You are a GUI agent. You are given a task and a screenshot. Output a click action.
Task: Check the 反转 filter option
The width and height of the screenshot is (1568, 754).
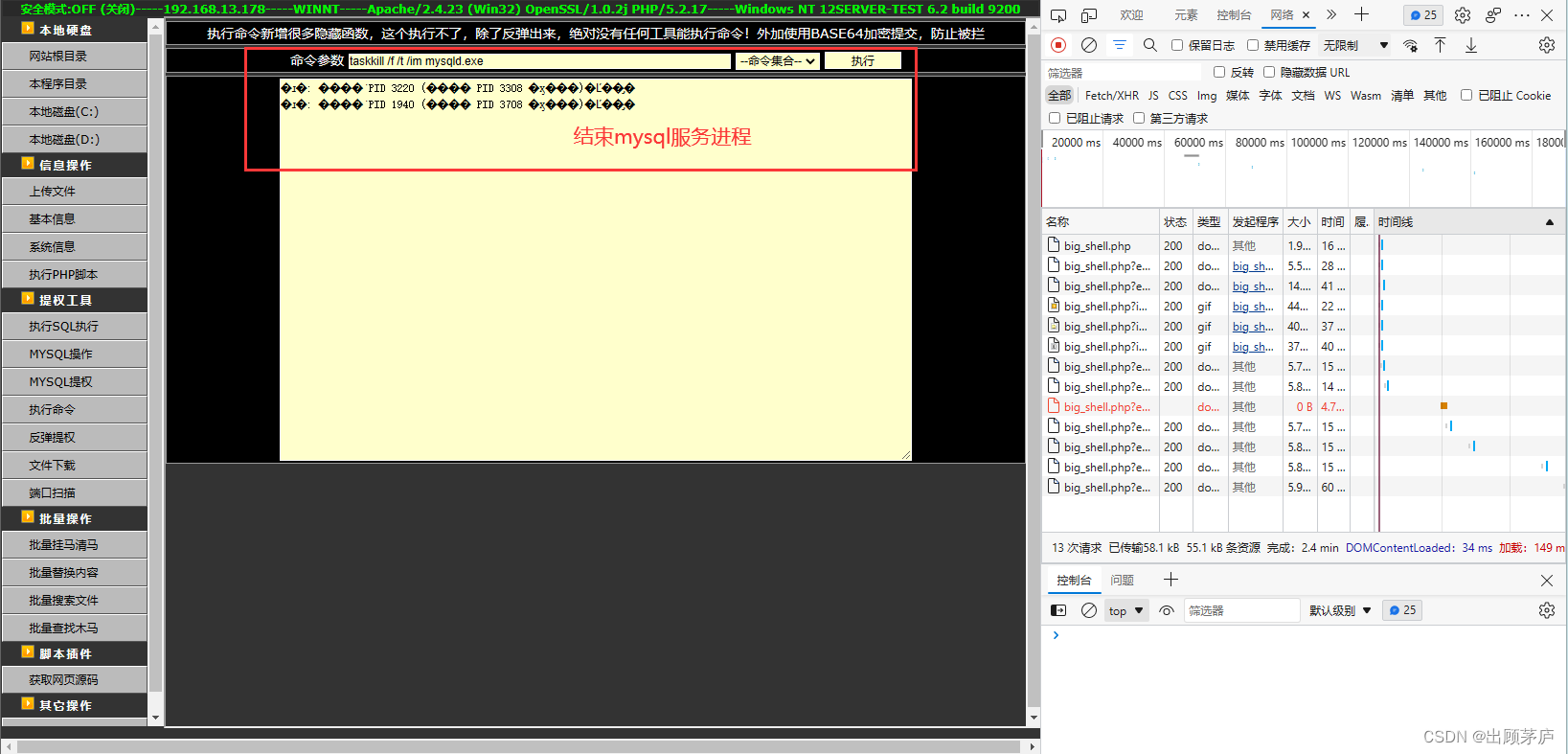pos(1219,72)
